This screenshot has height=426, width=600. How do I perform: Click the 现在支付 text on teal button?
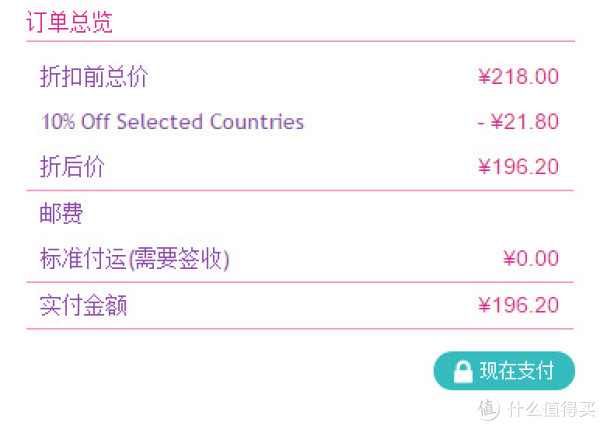[x=517, y=371]
